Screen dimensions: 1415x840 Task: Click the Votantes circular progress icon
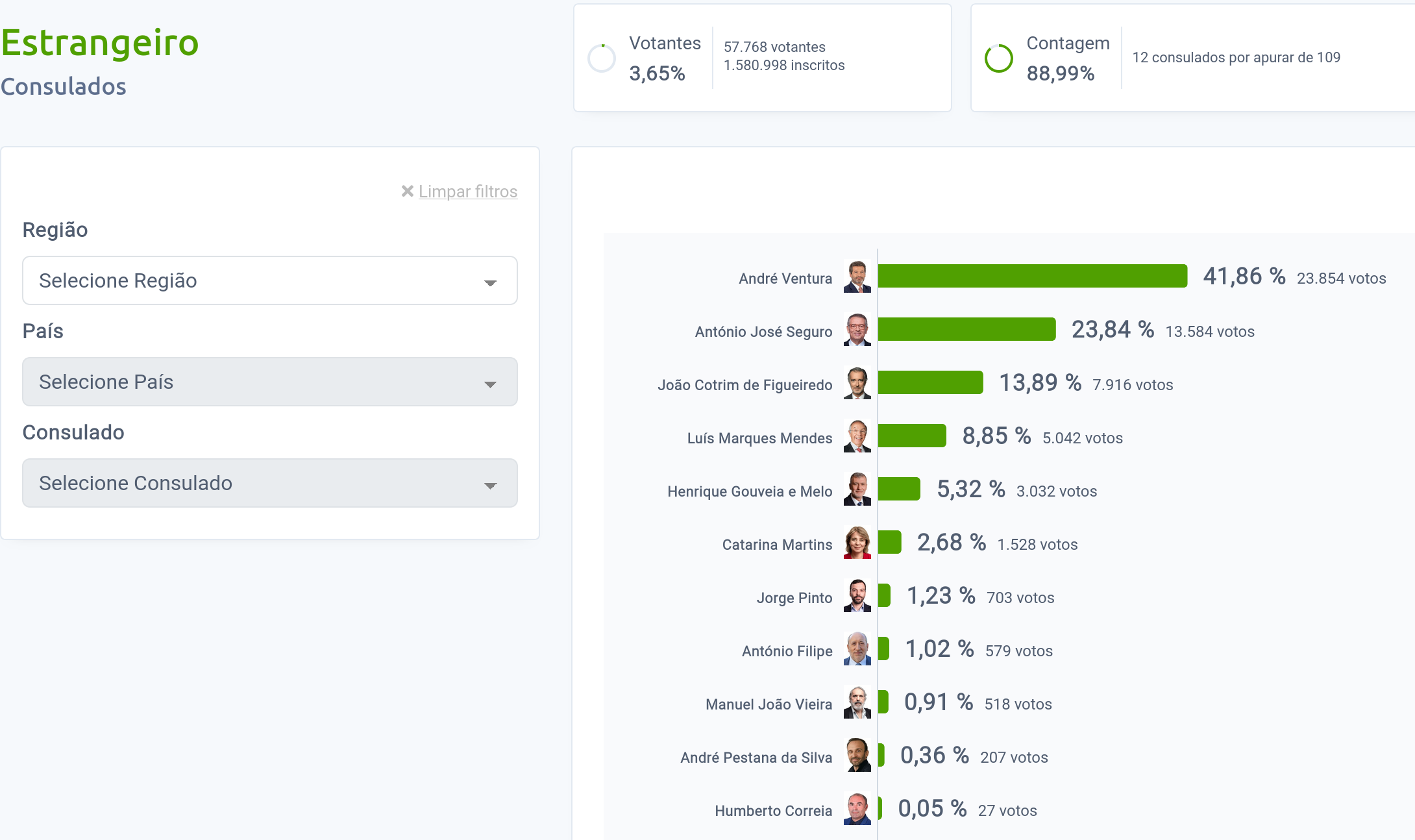(x=602, y=58)
